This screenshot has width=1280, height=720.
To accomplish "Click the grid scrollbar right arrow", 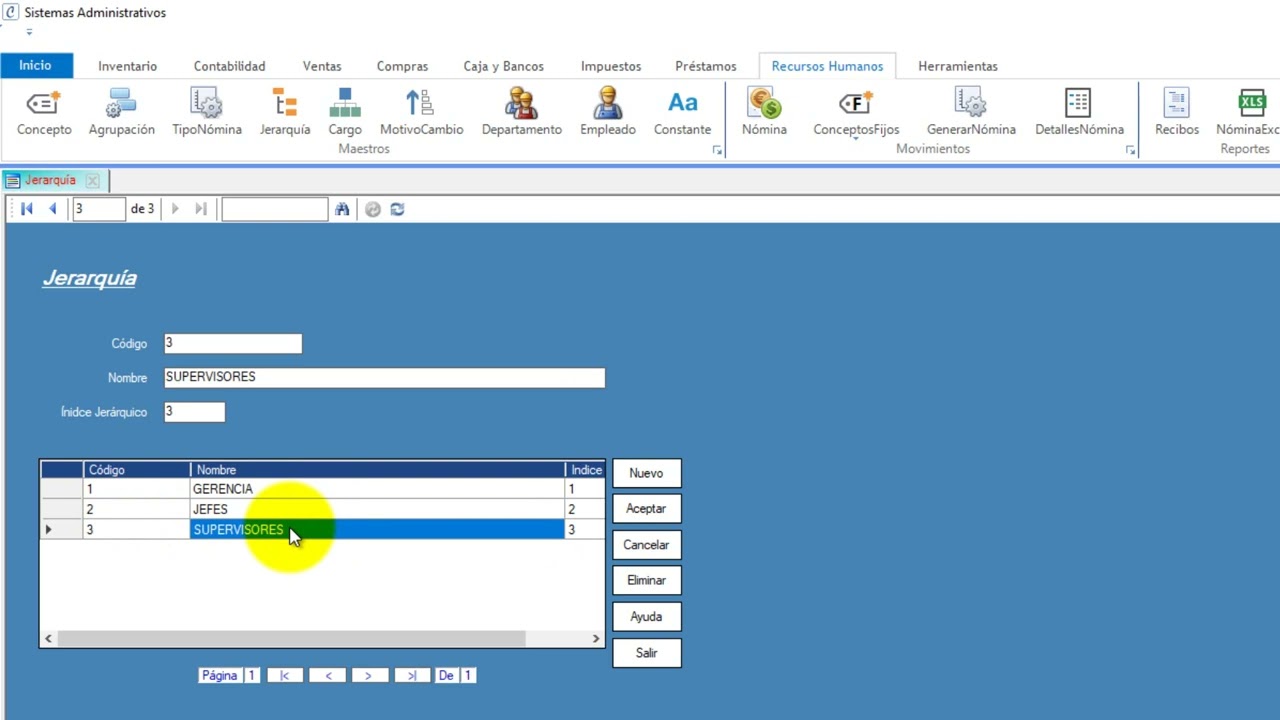I will pyautogui.click(x=595, y=638).
